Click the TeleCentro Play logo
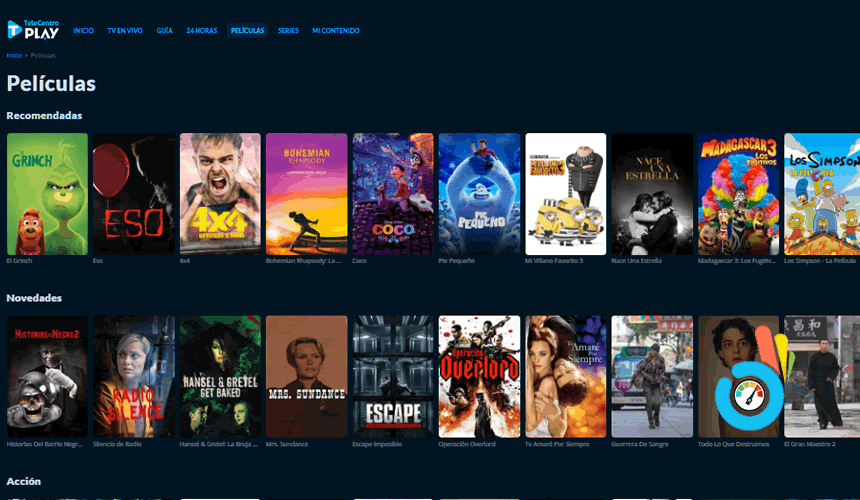The height and width of the screenshot is (500, 860). (x=33, y=30)
